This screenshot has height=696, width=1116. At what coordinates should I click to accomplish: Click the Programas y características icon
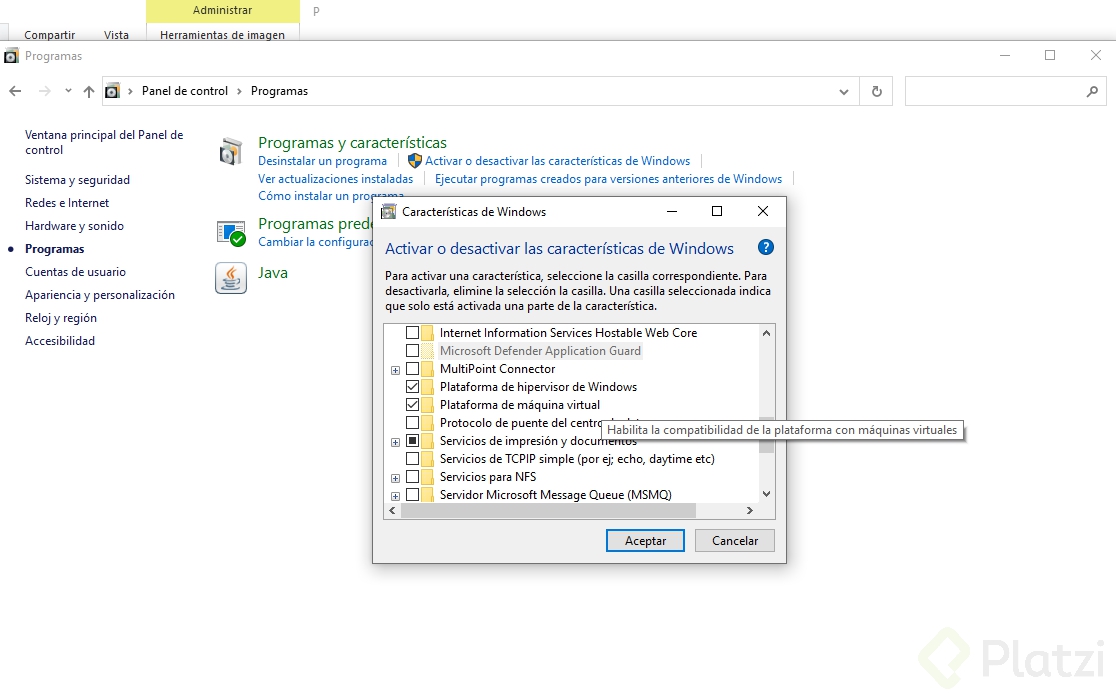(231, 152)
